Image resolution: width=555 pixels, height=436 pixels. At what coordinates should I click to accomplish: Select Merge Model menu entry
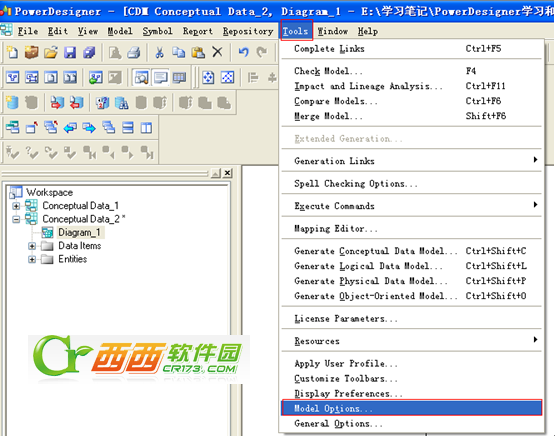pos(411,116)
